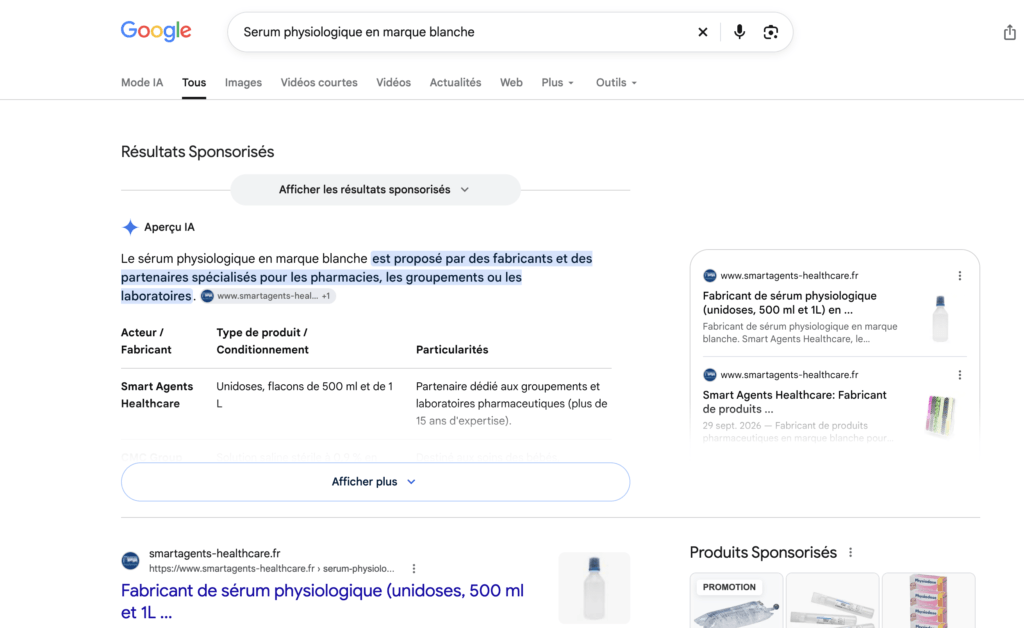Image resolution: width=1024 pixels, height=628 pixels.
Task: Click the Résultats Sponsorisés heading
Action: (x=197, y=152)
